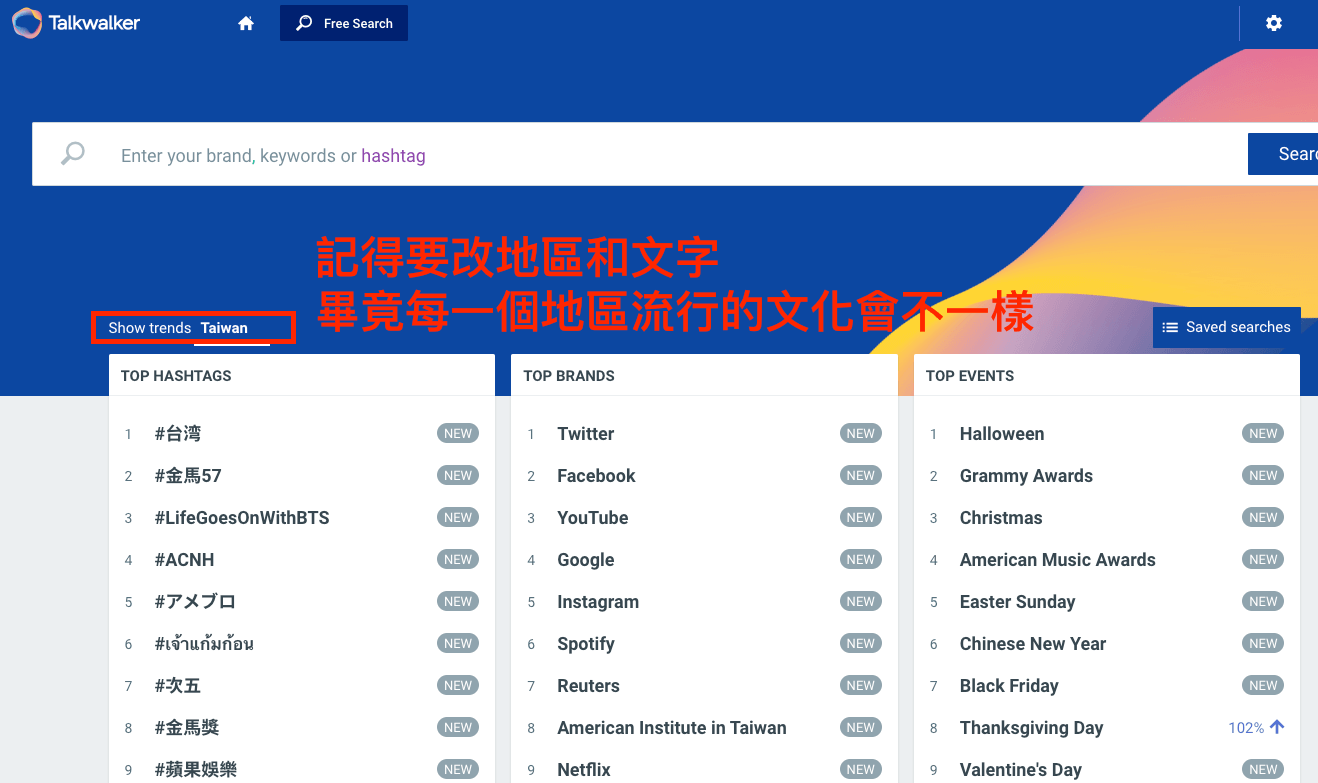Open the settings gear icon
The image size is (1318, 783).
(1274, 23)
